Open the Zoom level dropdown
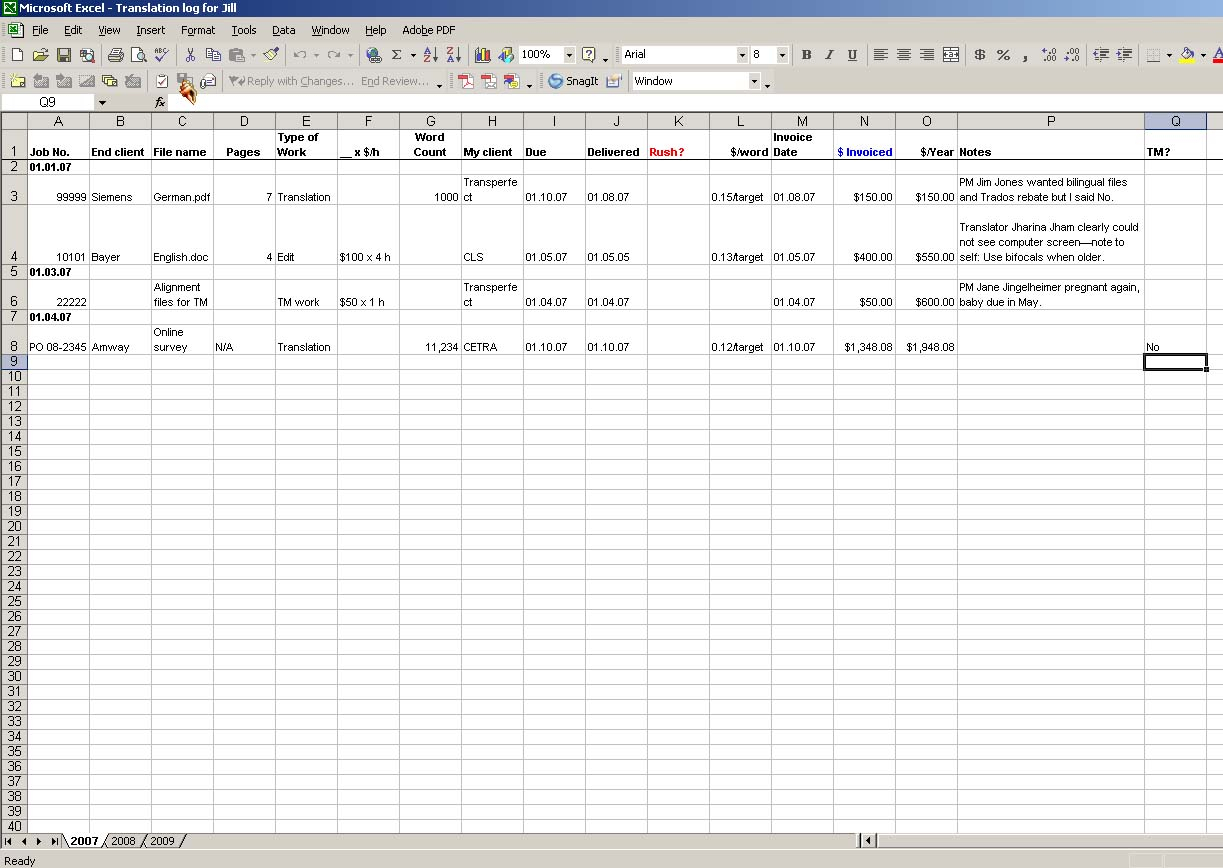This screenshot has width=1223, height=868. pyautogui.click(x=568, y=55)
